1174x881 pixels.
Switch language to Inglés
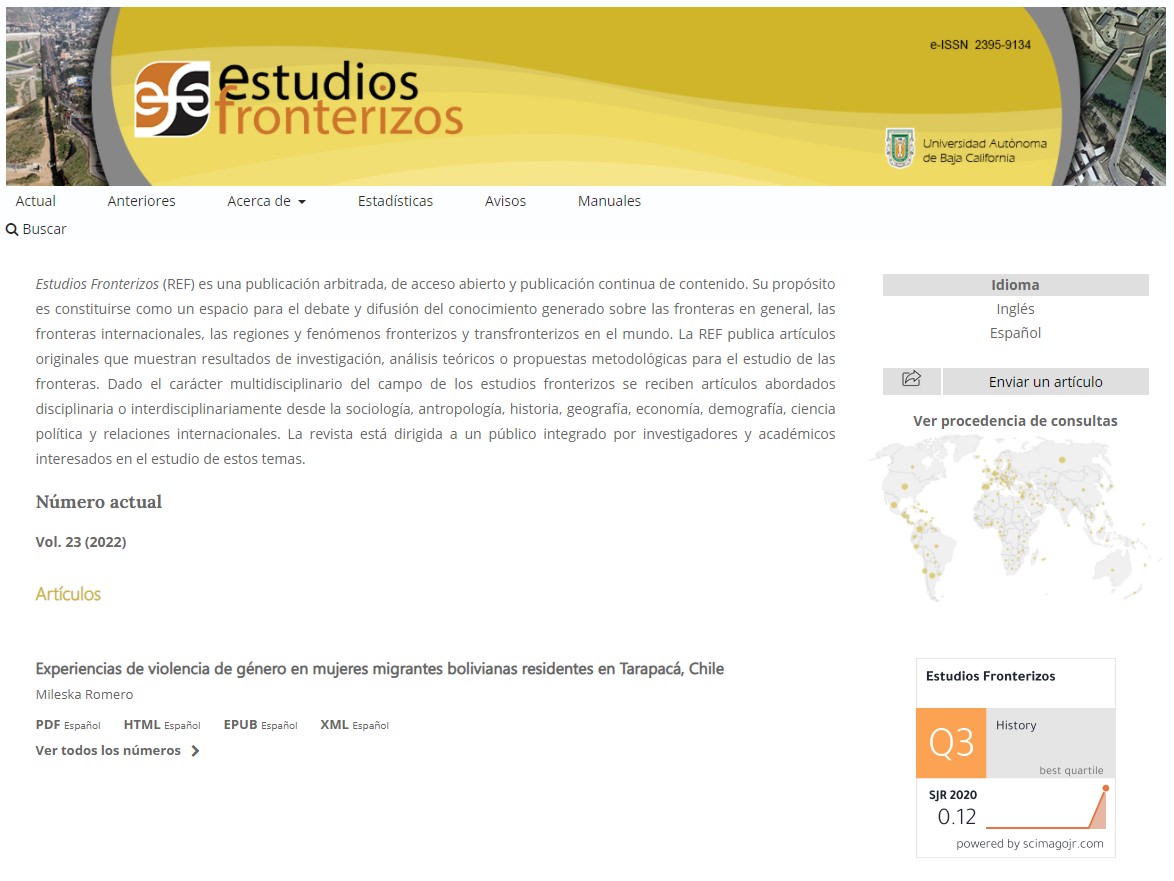click(x=1015, y=309)
